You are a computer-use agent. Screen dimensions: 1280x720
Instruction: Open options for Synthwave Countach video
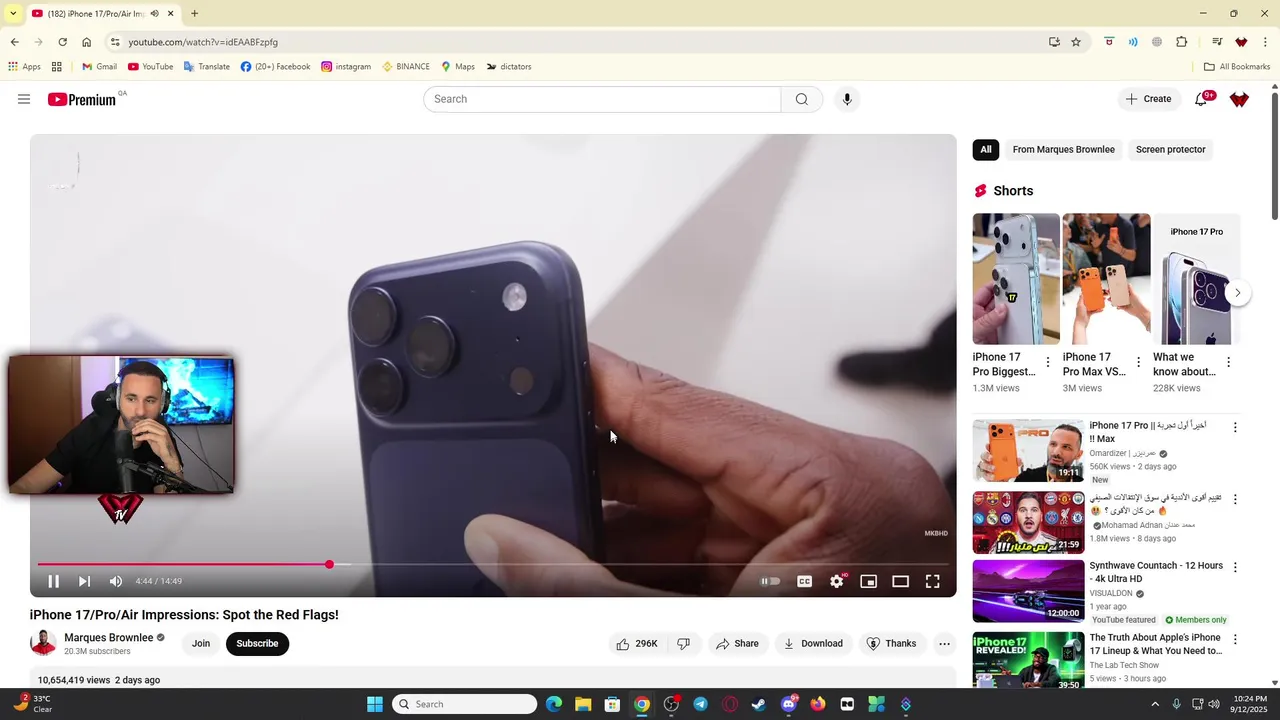1235,567
